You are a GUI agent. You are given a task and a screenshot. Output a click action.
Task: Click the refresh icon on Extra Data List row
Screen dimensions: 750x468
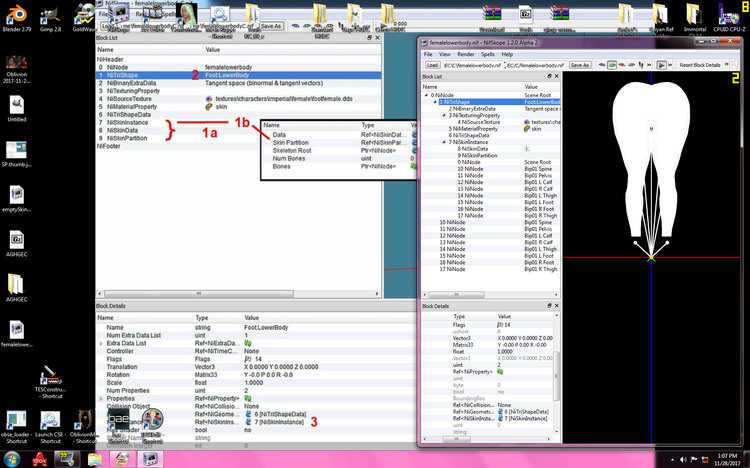pos(248,343)
